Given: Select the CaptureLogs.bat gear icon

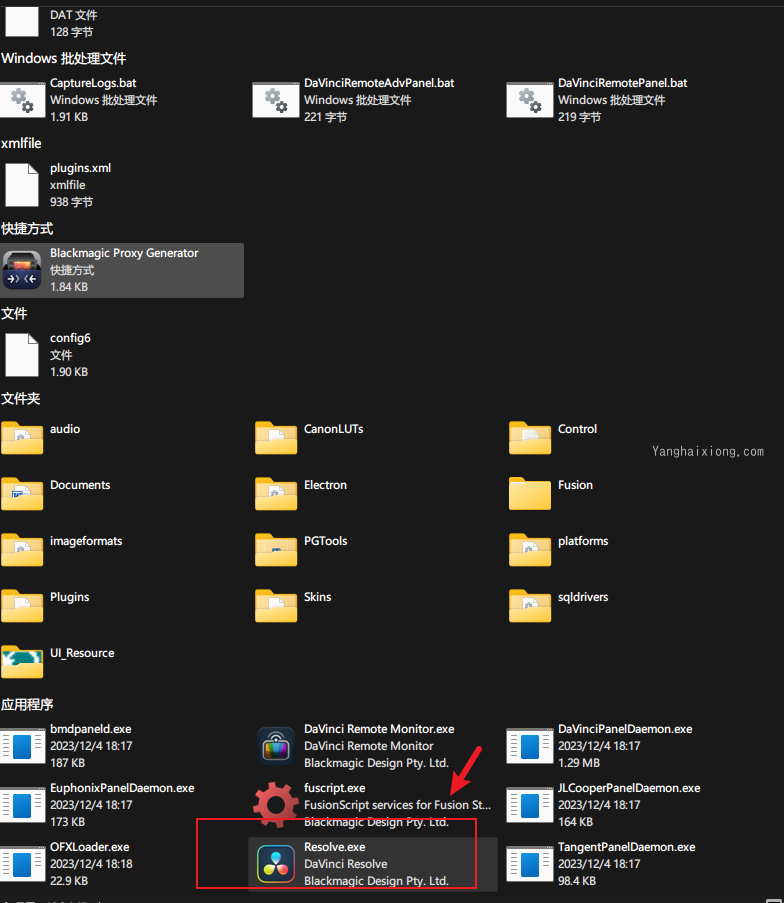Looking at the screenshot, I should pyautogui.click(x=22, y=100).
